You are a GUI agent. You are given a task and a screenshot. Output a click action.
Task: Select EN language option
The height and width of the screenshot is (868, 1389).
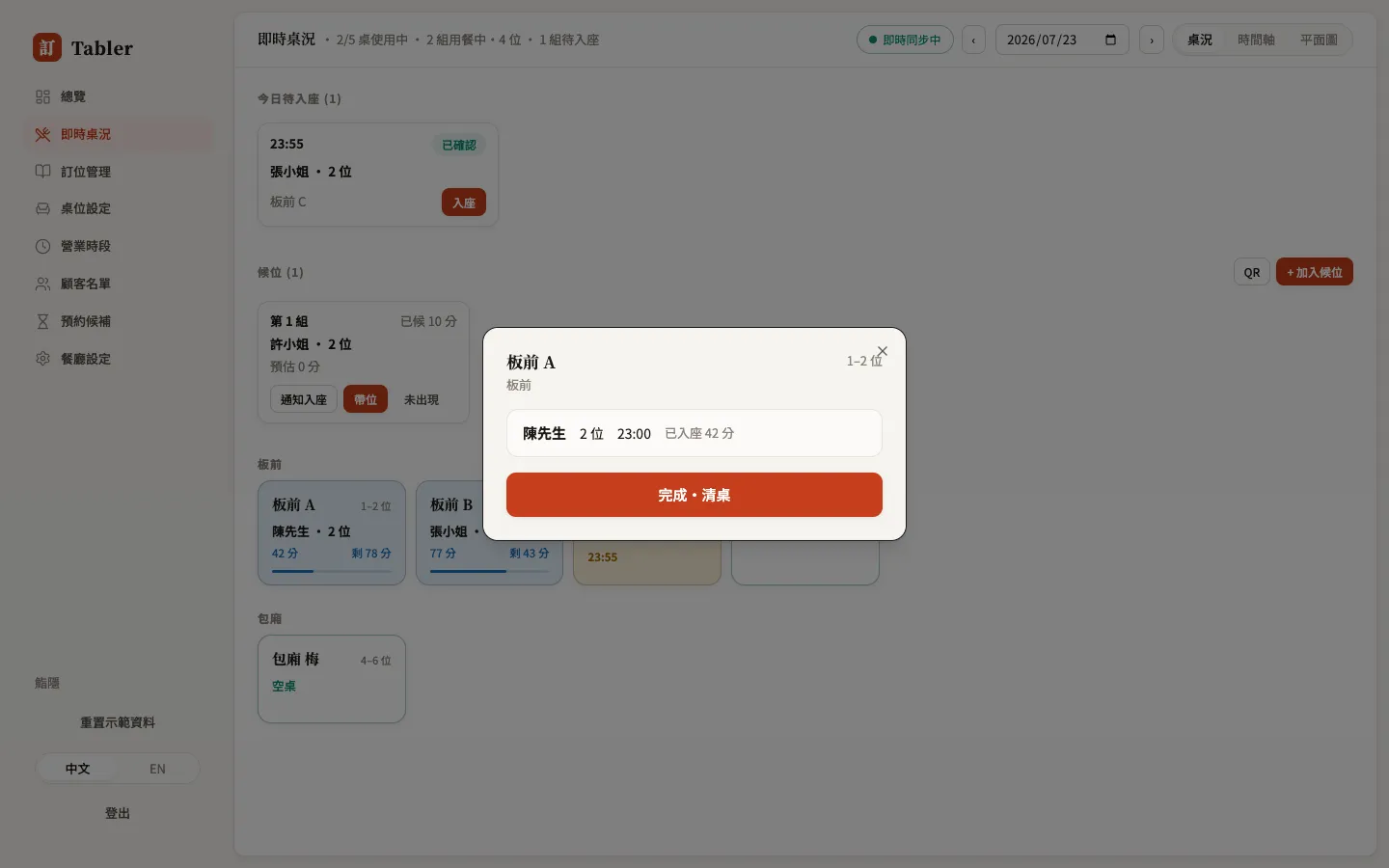pyautogui.click(x=157, y=769)
